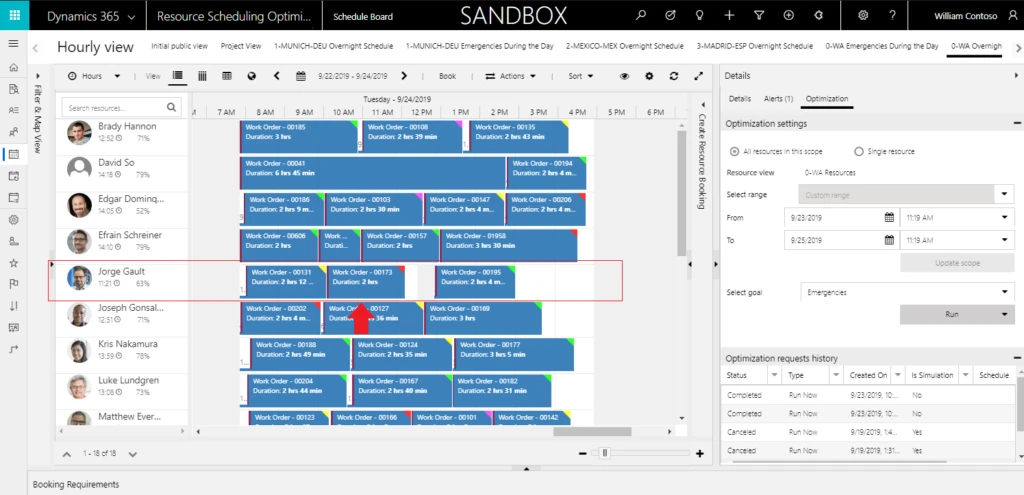Adjust the zoom slider below the board

[603, 454]
